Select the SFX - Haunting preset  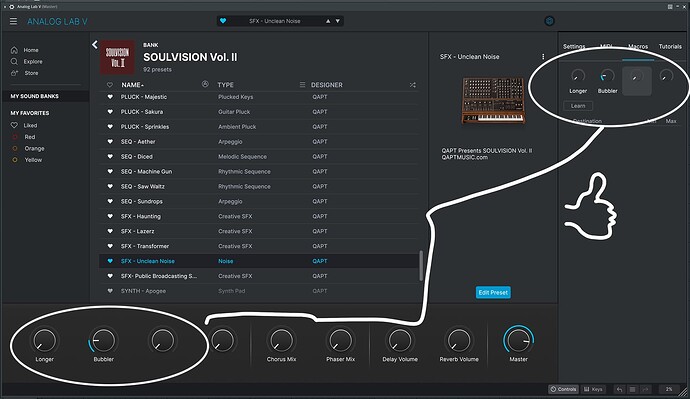tap(259, 216)
